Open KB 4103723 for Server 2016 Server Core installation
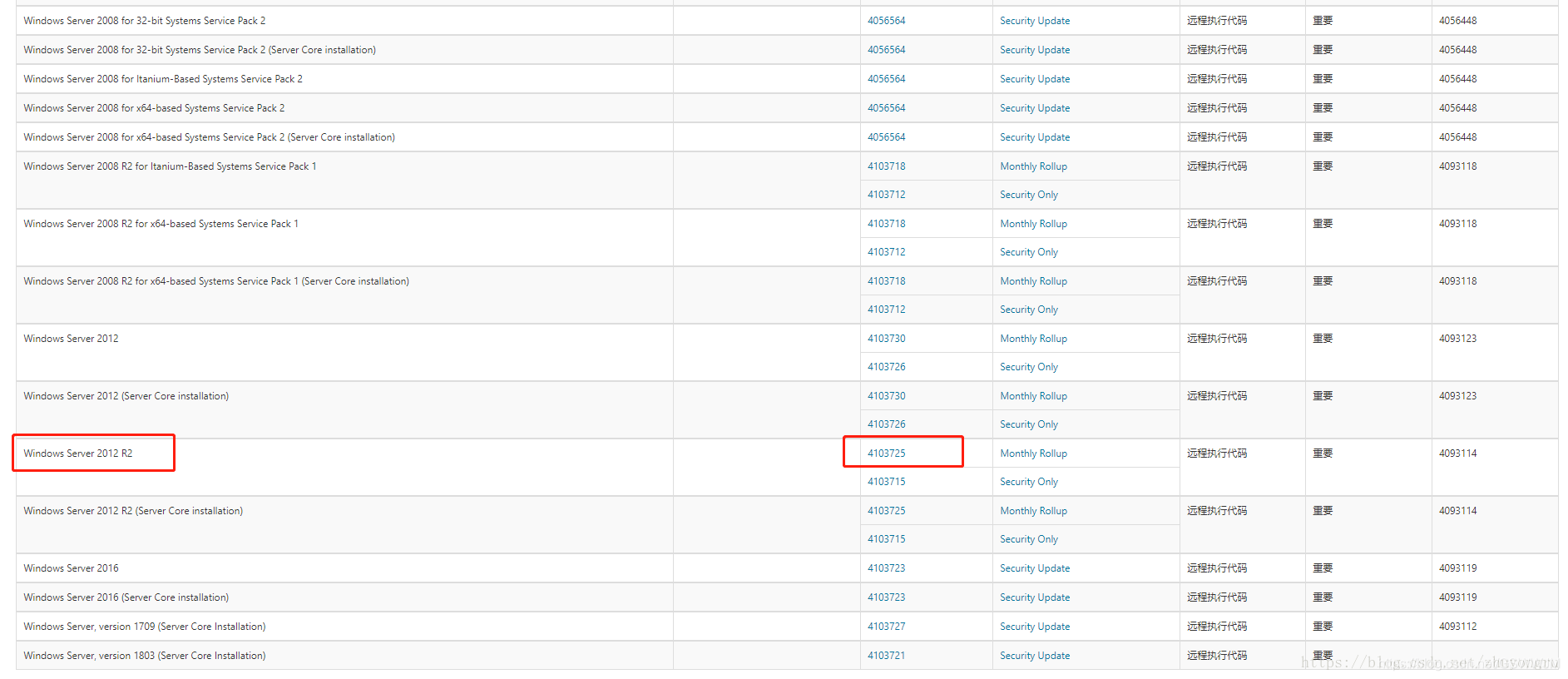Image resolution: width=1568 pixels, height=679 pixels. (x=886, y=597)
